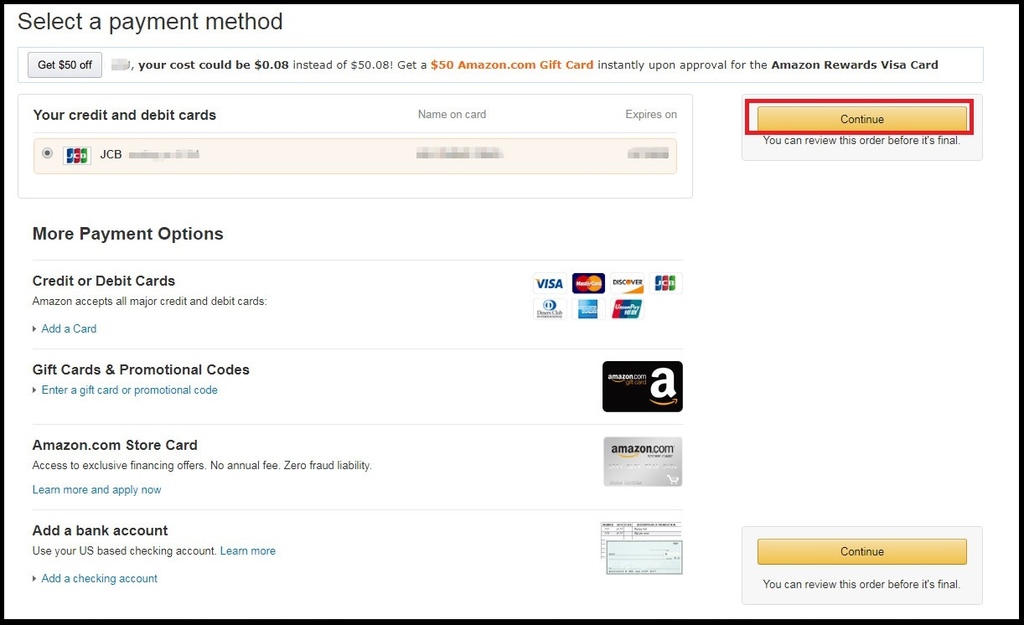Click the Visa card logo
This screenshot has width=1024, height=625.
[x=549, y=283]
